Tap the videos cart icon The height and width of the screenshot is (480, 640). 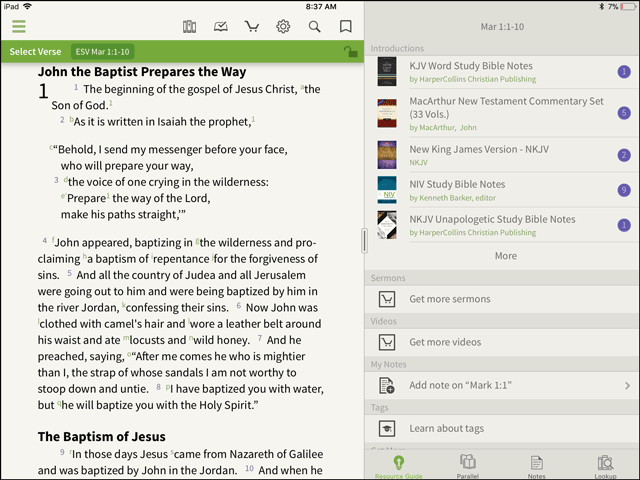(387, 342)
